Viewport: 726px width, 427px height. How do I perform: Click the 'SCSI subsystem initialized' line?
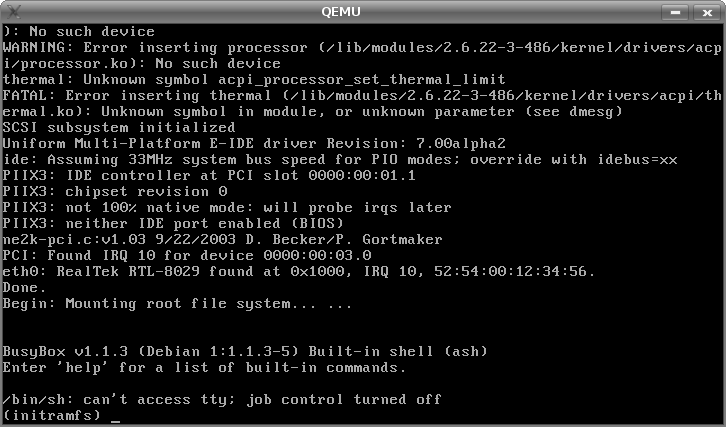119,127
